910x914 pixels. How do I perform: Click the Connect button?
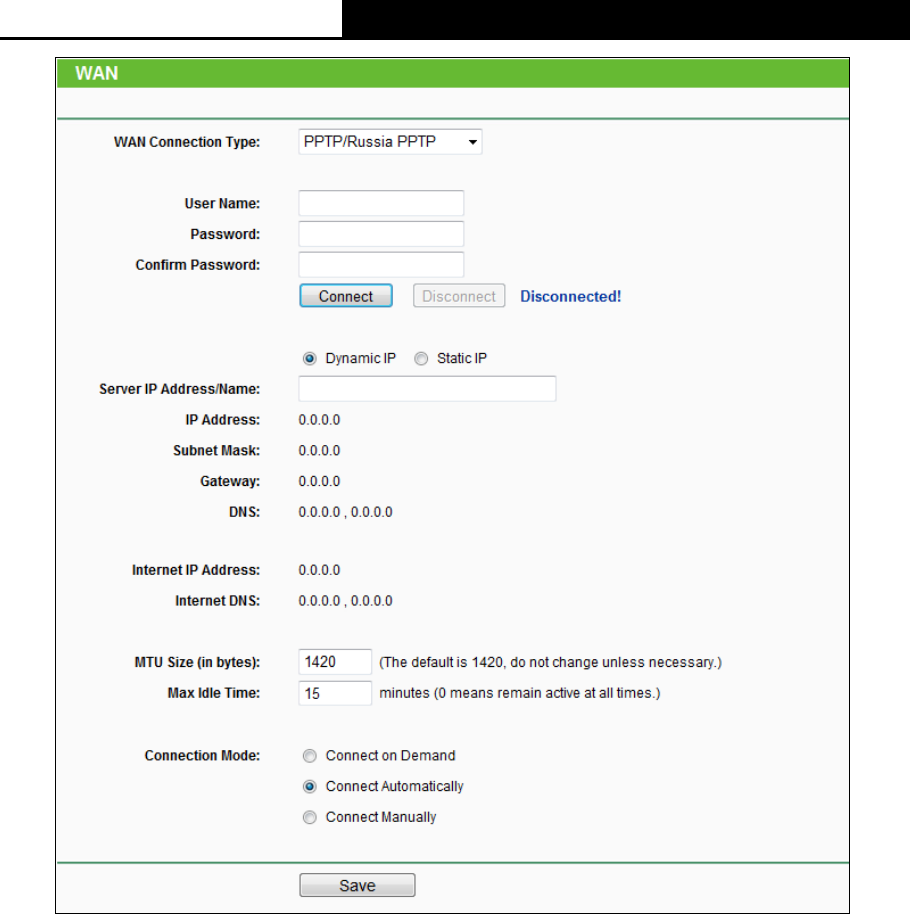coord(346,296)
